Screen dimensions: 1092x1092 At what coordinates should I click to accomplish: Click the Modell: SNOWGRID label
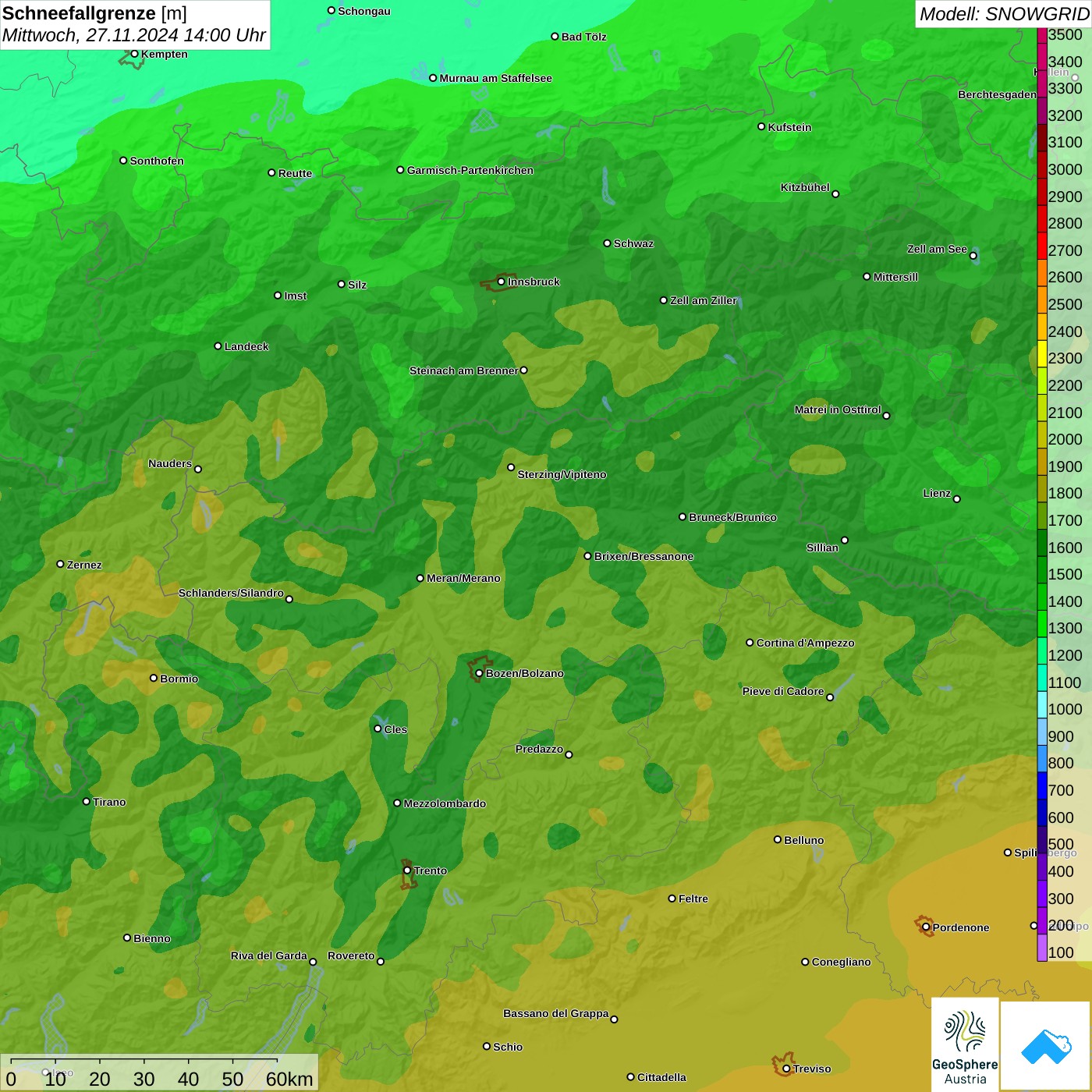(x=1004, y=14)
